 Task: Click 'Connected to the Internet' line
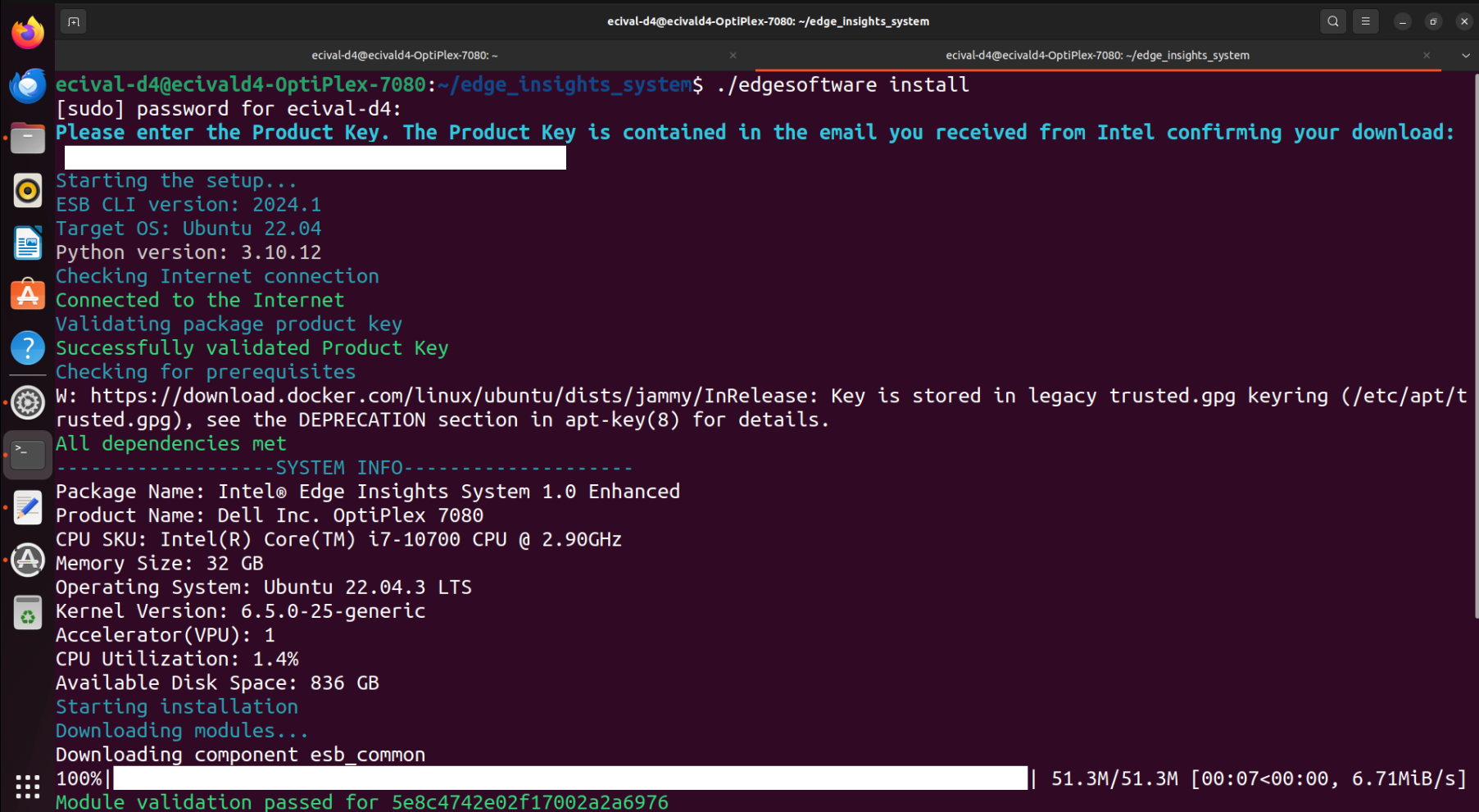click(200, 301)
